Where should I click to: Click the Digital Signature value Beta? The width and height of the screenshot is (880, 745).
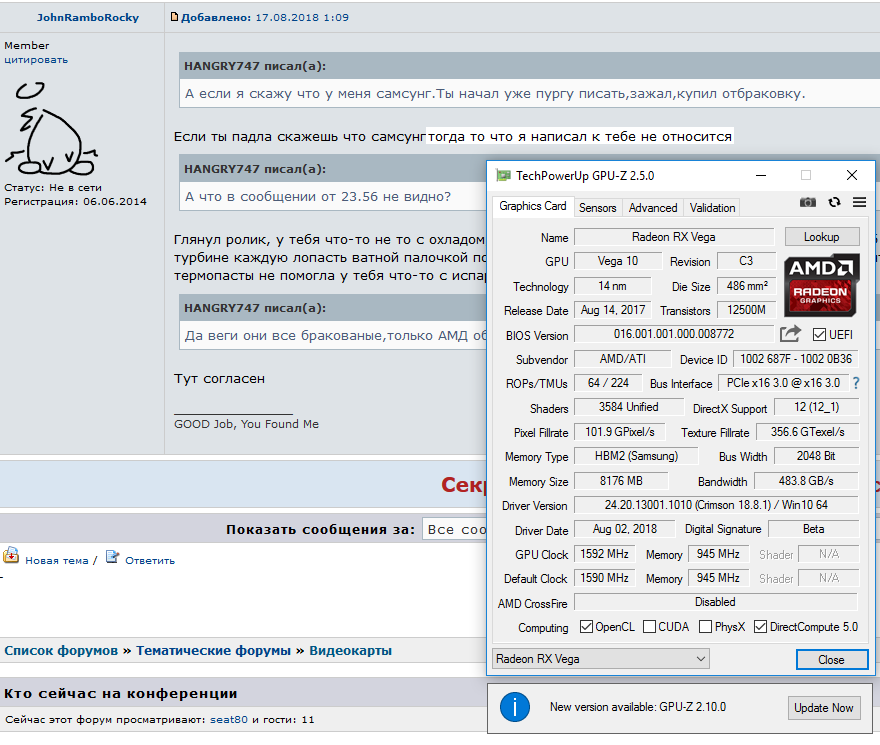pyautogui.click(x=814, y=529)
